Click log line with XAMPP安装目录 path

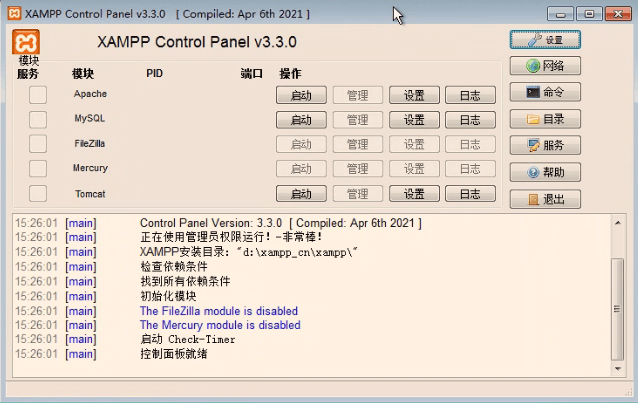248,252
